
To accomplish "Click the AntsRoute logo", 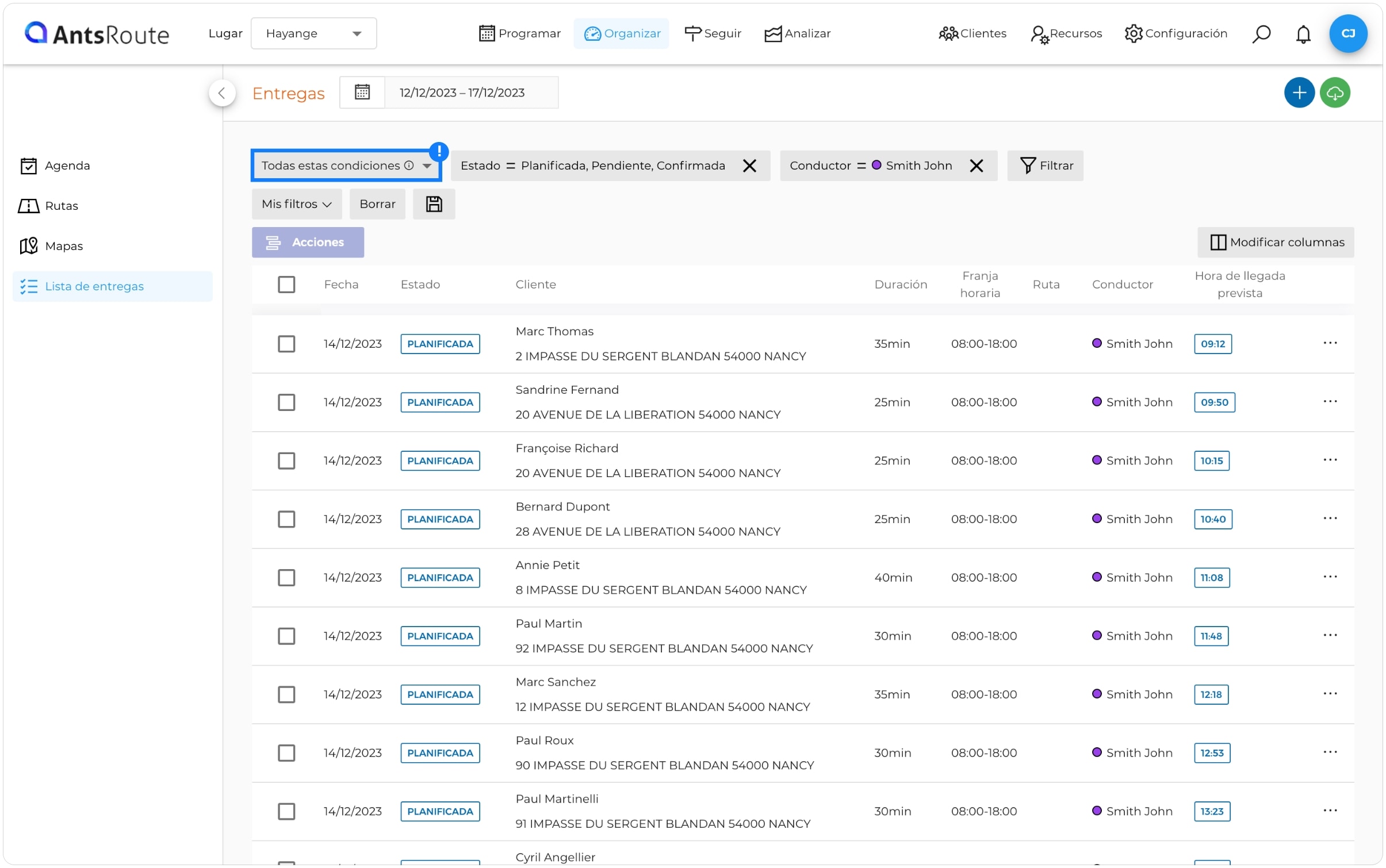I will click(97, 33).
